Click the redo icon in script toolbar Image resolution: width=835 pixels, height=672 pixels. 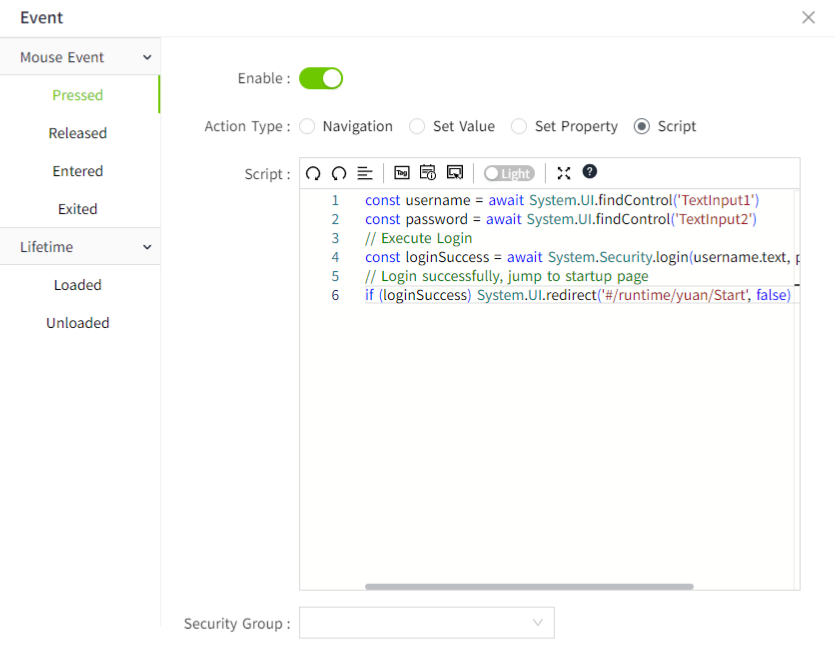(339, 173)
